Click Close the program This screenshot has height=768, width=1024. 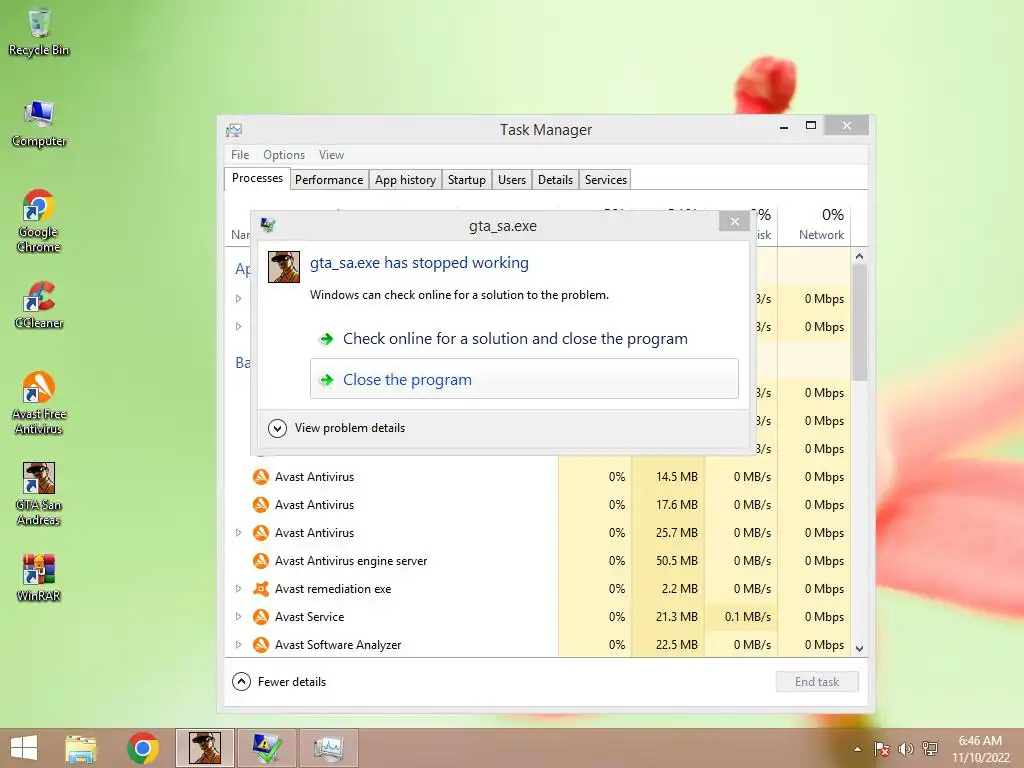tap(524, 379)
